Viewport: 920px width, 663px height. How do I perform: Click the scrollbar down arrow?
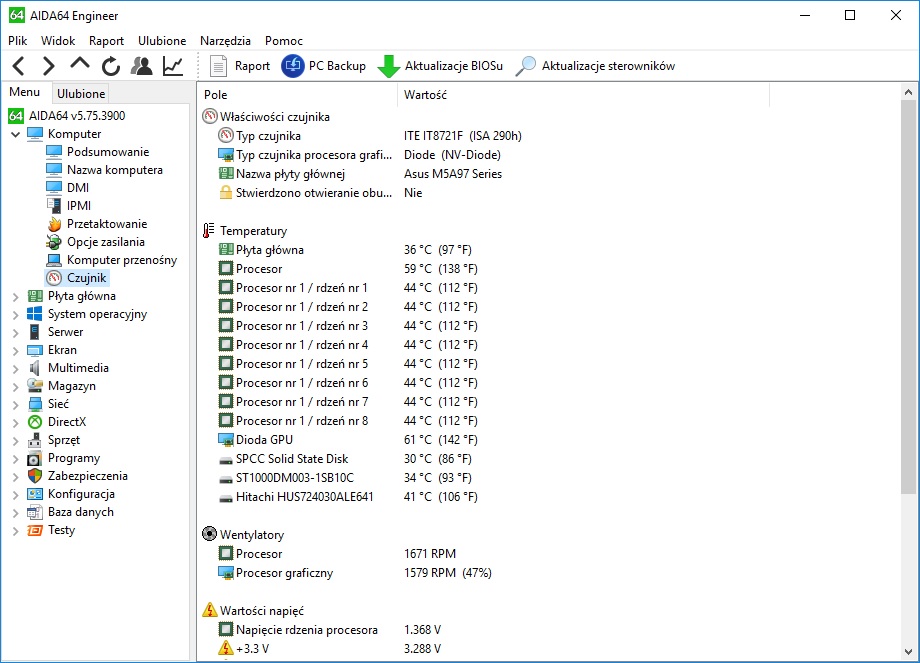908,651
